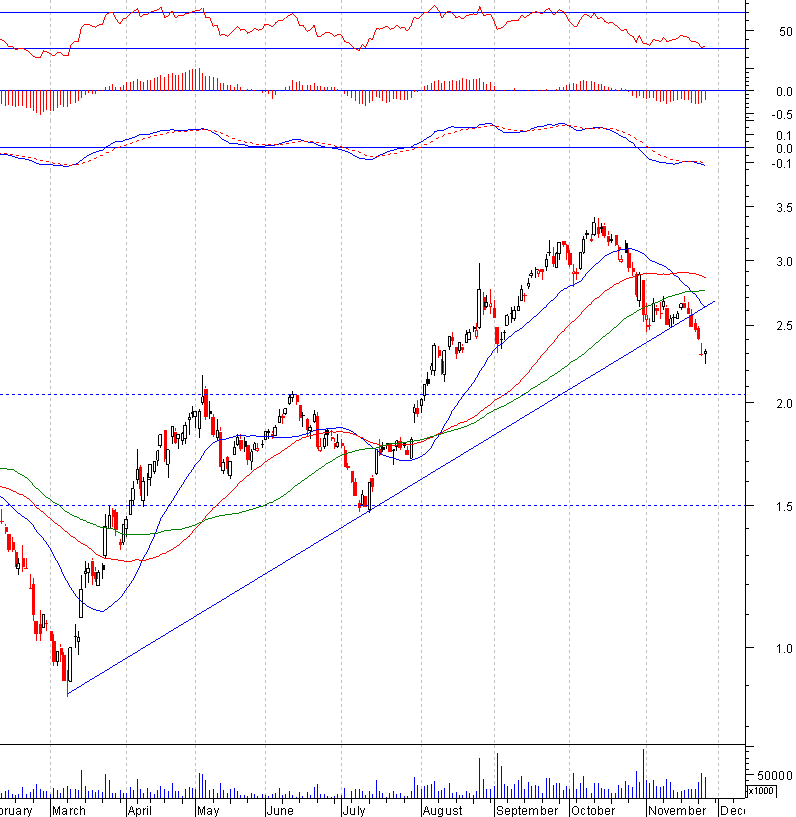Click the November label on the time axis
Viewport: 796px width, 817px height.
[x=677, y=810]
